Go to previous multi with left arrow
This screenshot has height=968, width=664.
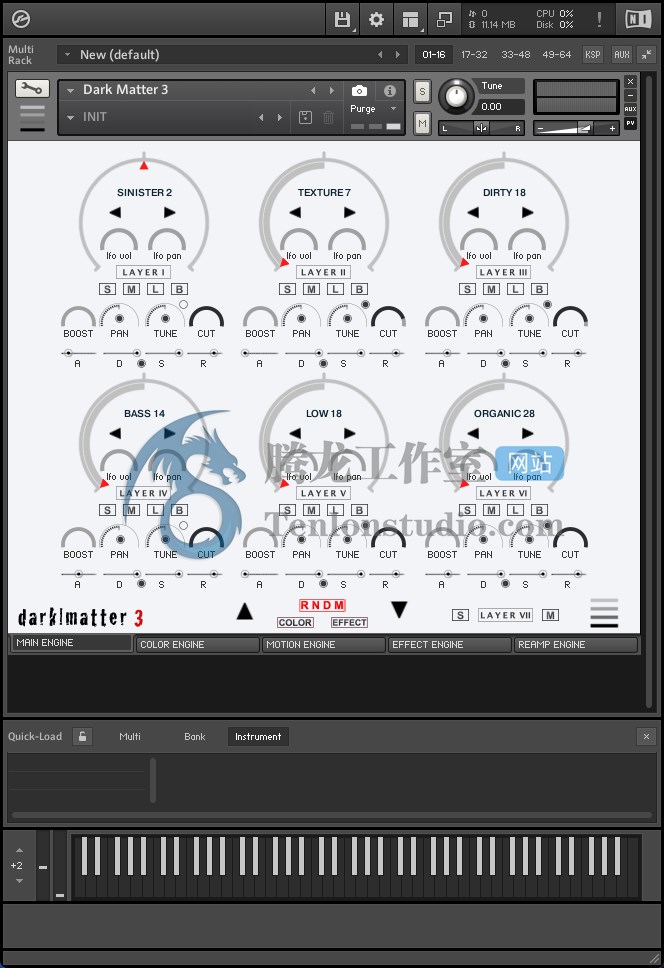[x=380, y=54]
